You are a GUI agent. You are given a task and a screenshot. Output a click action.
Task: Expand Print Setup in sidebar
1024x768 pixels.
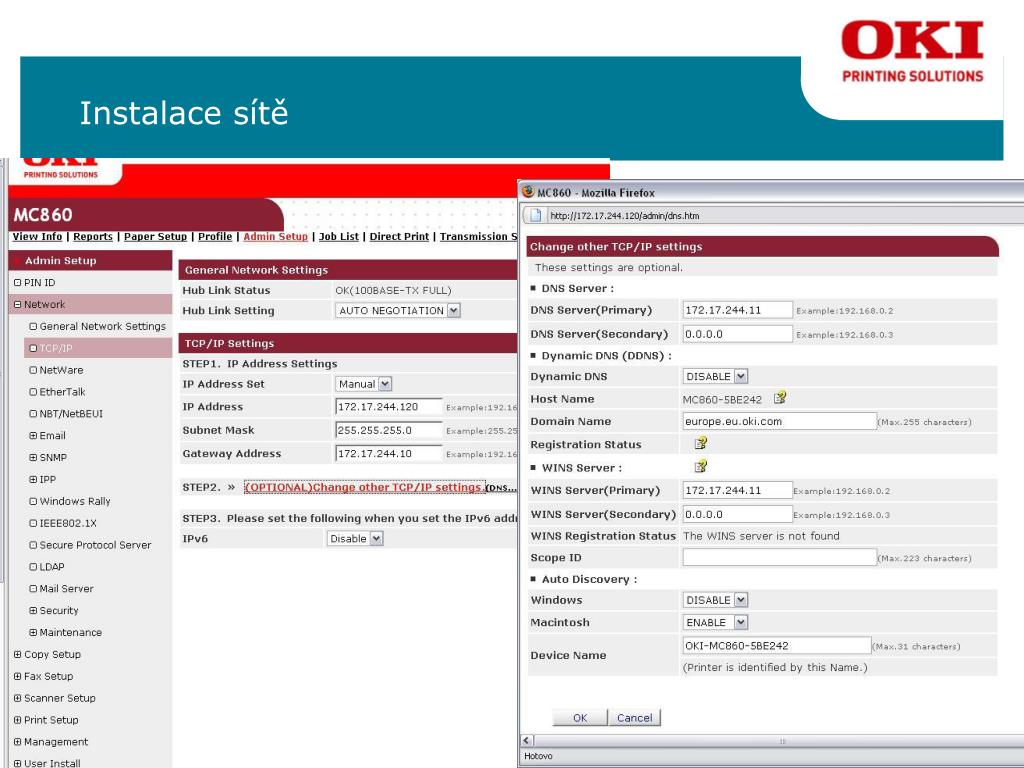(18, 720)
